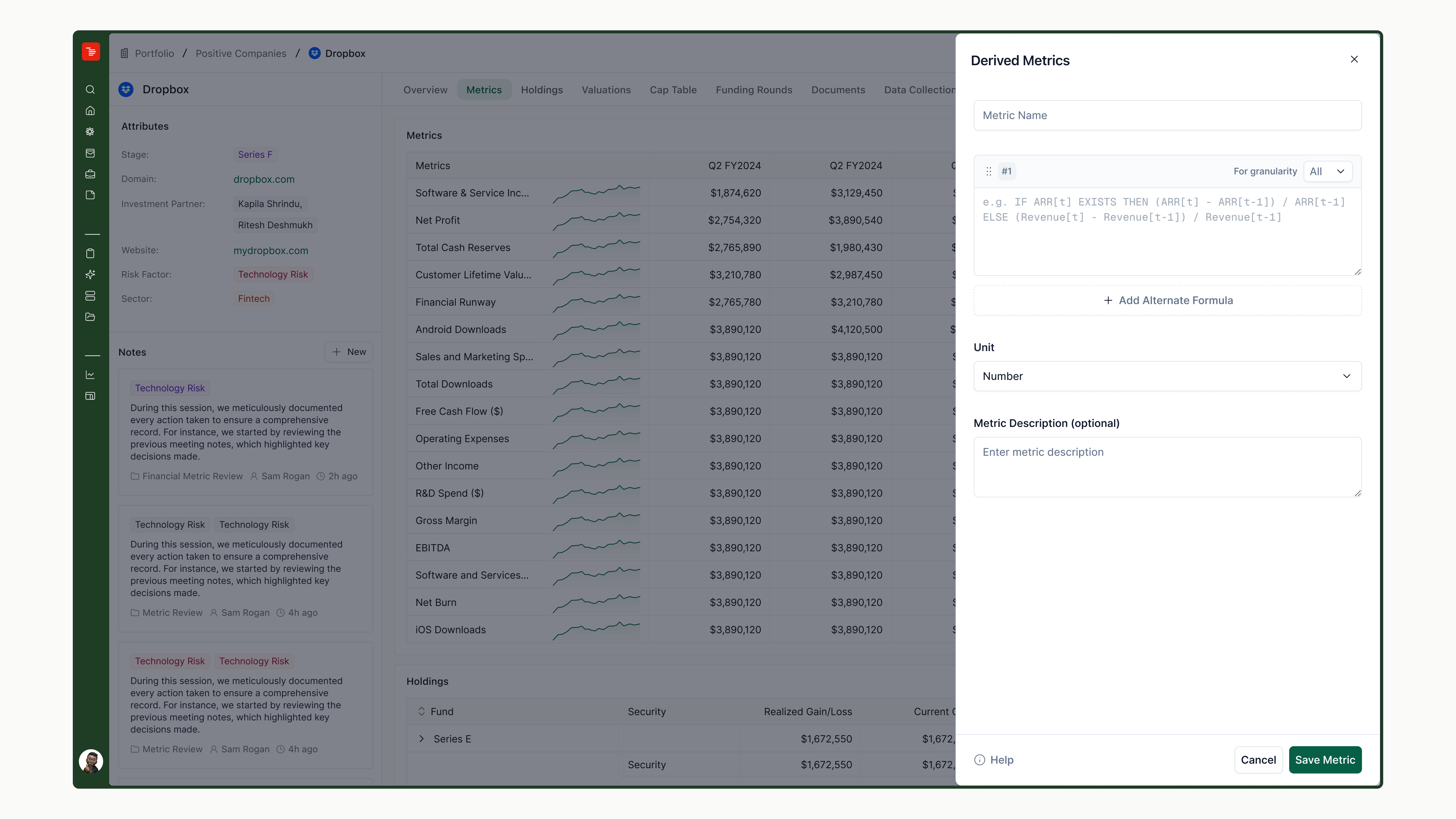Create a New note
The width and height of the screenshot is (1456, 819).
tap(349, 352)
